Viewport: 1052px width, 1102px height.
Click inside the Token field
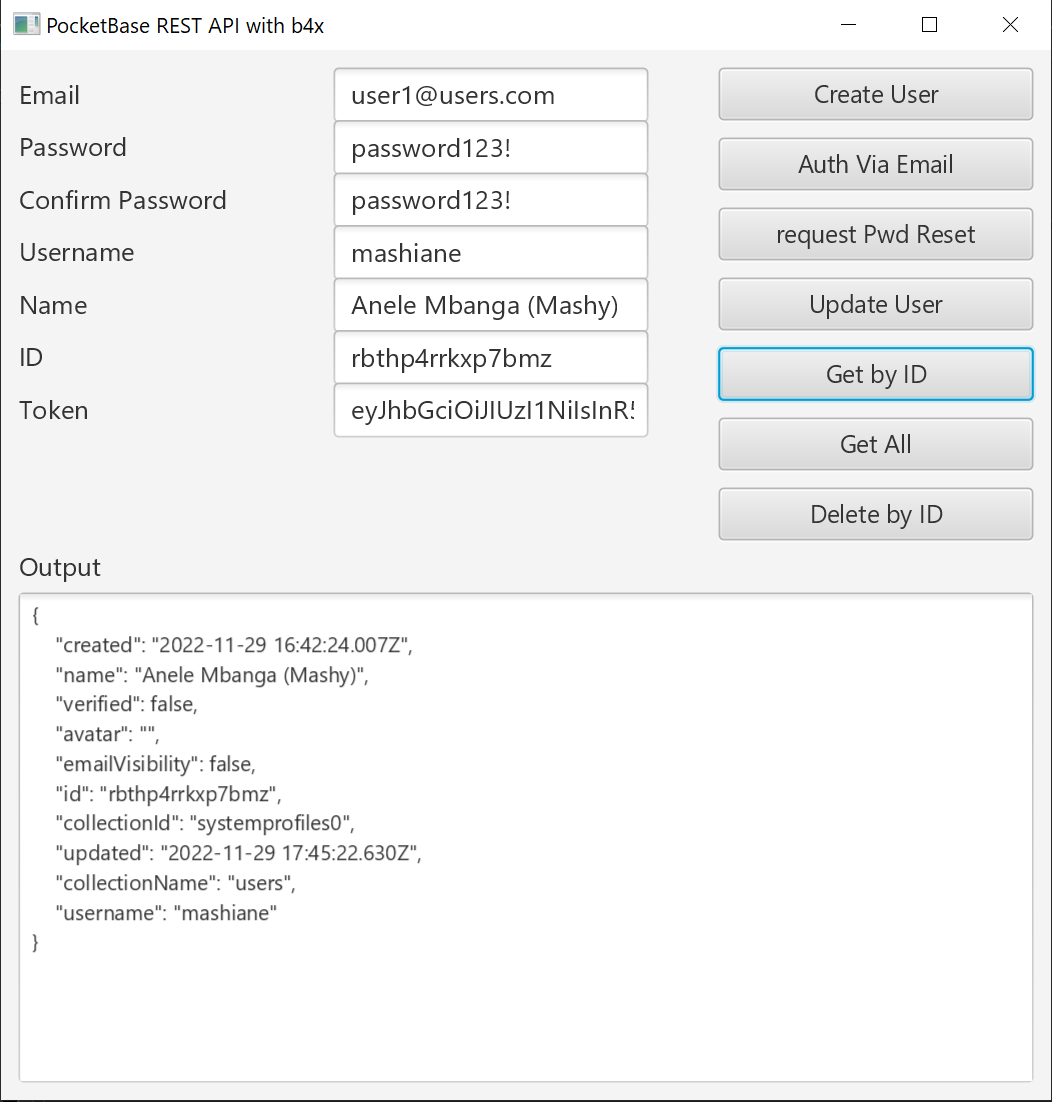point(490,410)
